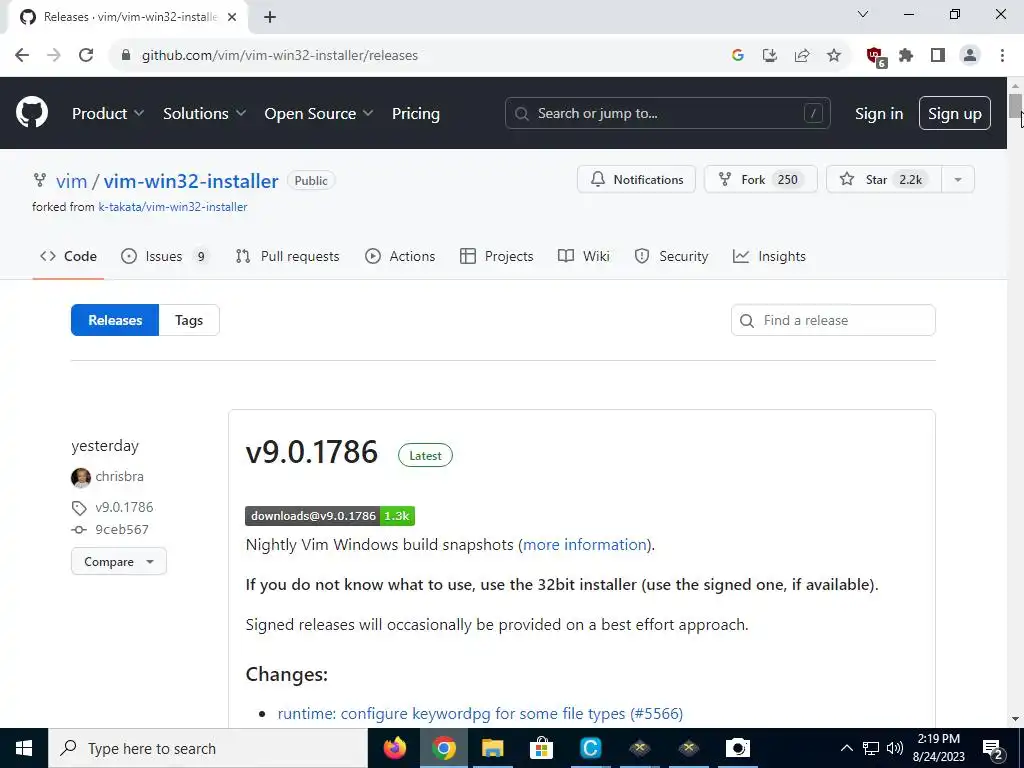Open chrisbra's profile link
Screen dimensions: 1024x768
point(120,477)
